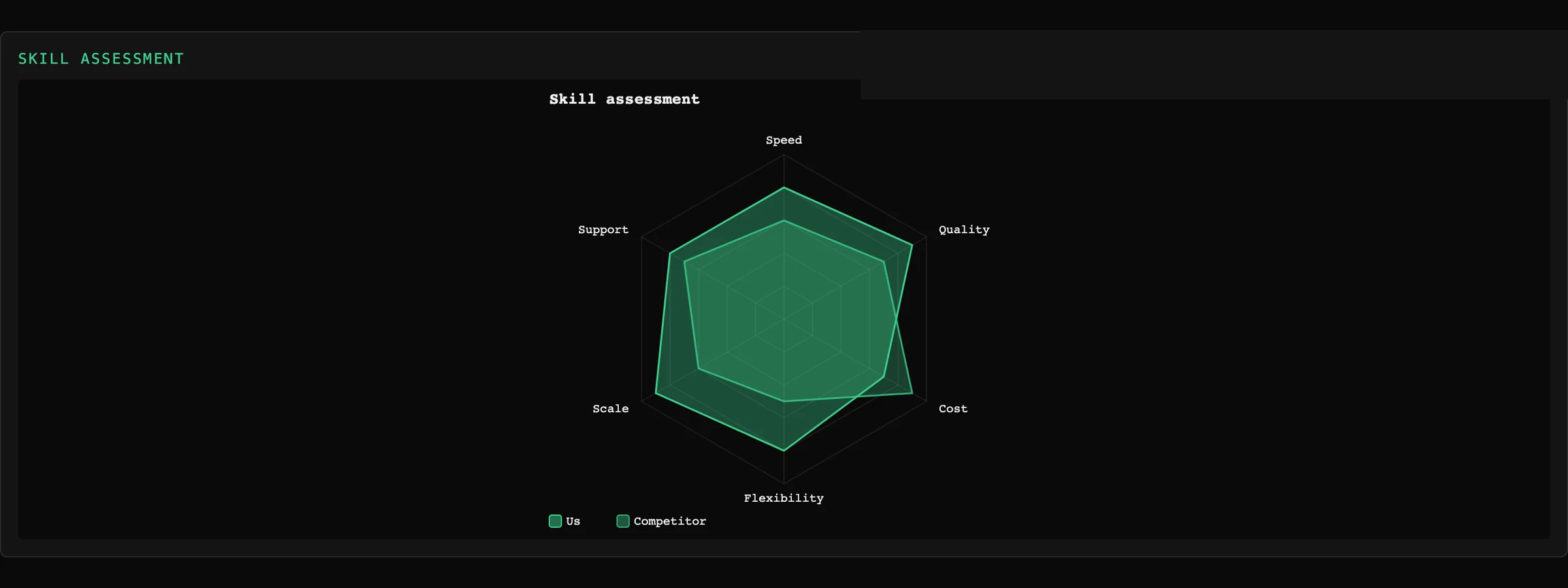
Task: Select the Flexibility axis label
Action: tap(784, 498)
